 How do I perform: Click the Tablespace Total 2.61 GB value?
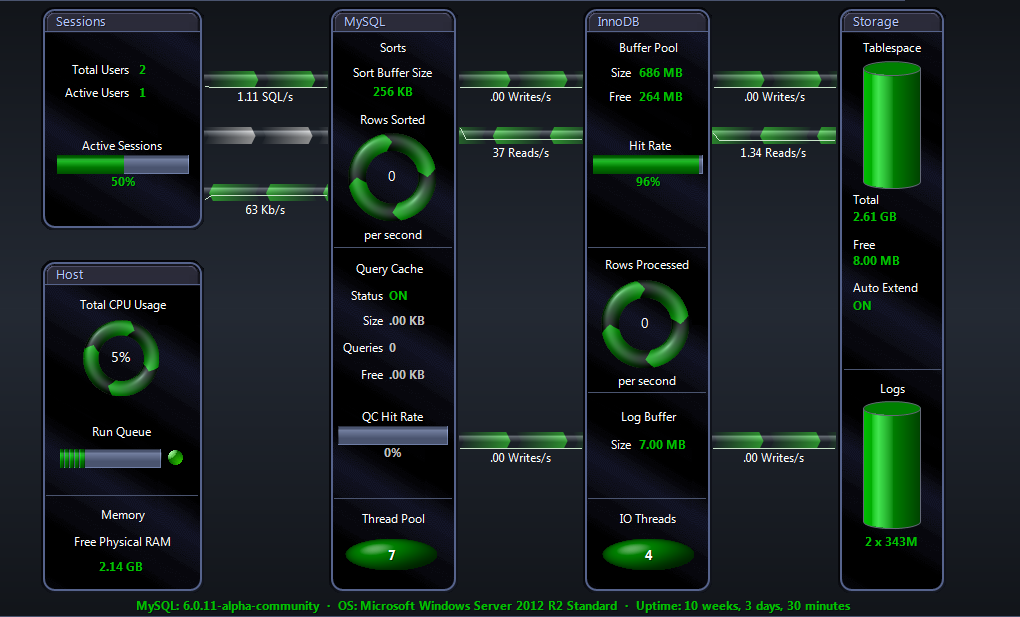point(875,217)
